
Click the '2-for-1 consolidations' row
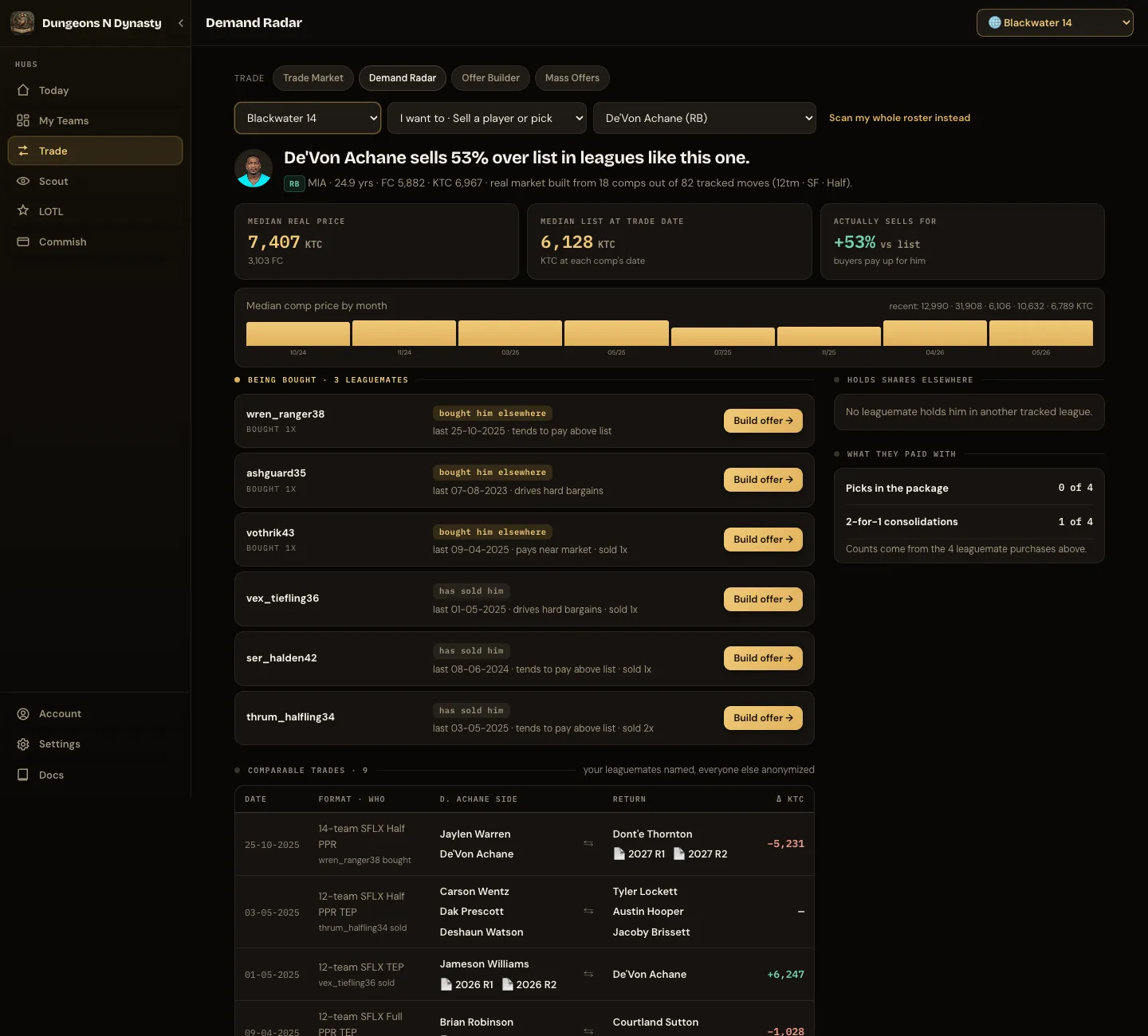(969, 521)
